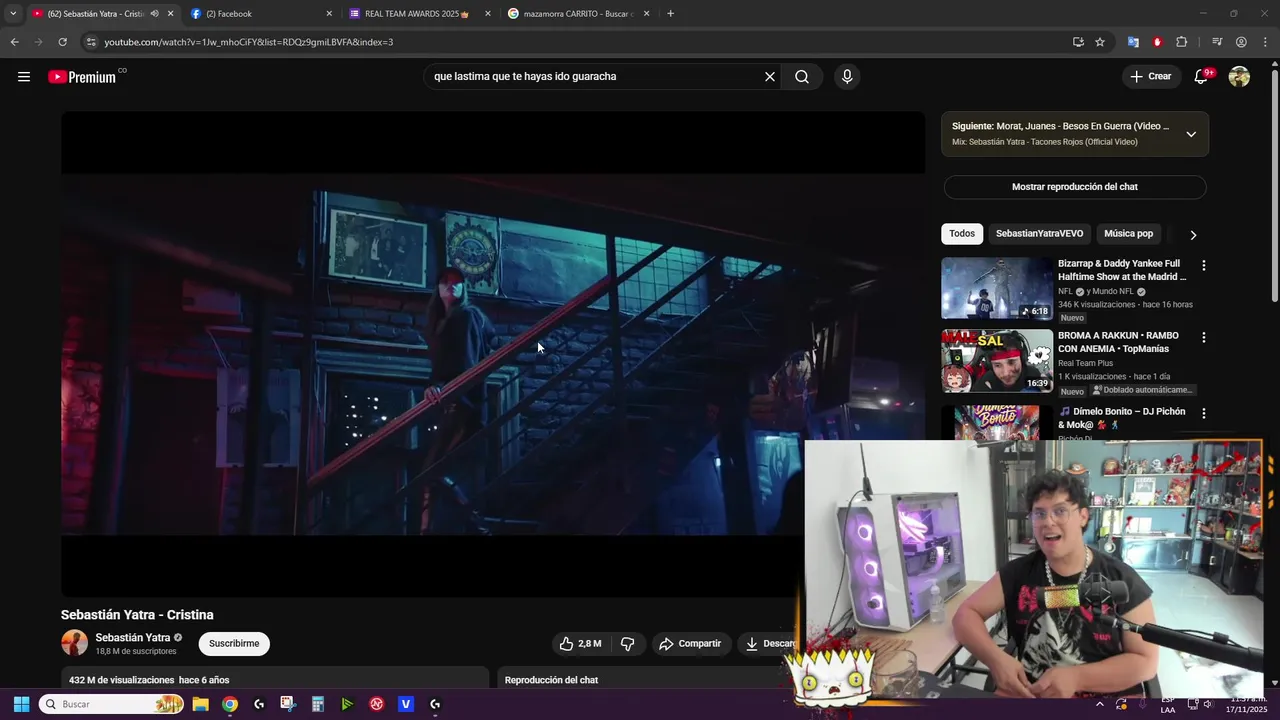Click the video player to pause
This screenshot has width=1280, height=720.
[x=493, y=354]
